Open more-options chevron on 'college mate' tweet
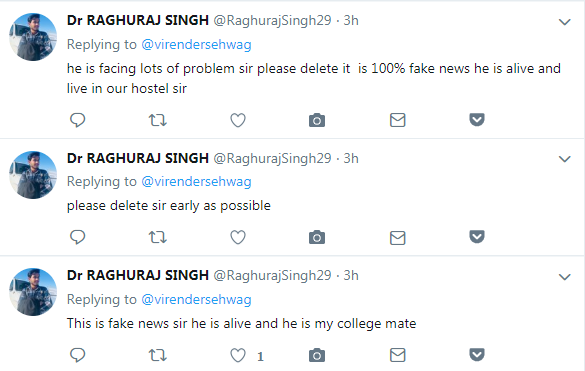Screen dimensions: 585x371 pos(564,277)
